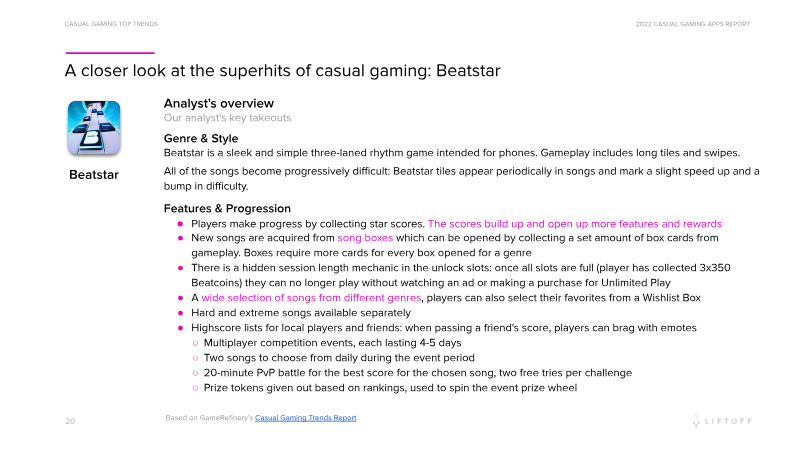Click page number 20 in the footer
Screen dimensions: 800x450
(x=70, y=421)
